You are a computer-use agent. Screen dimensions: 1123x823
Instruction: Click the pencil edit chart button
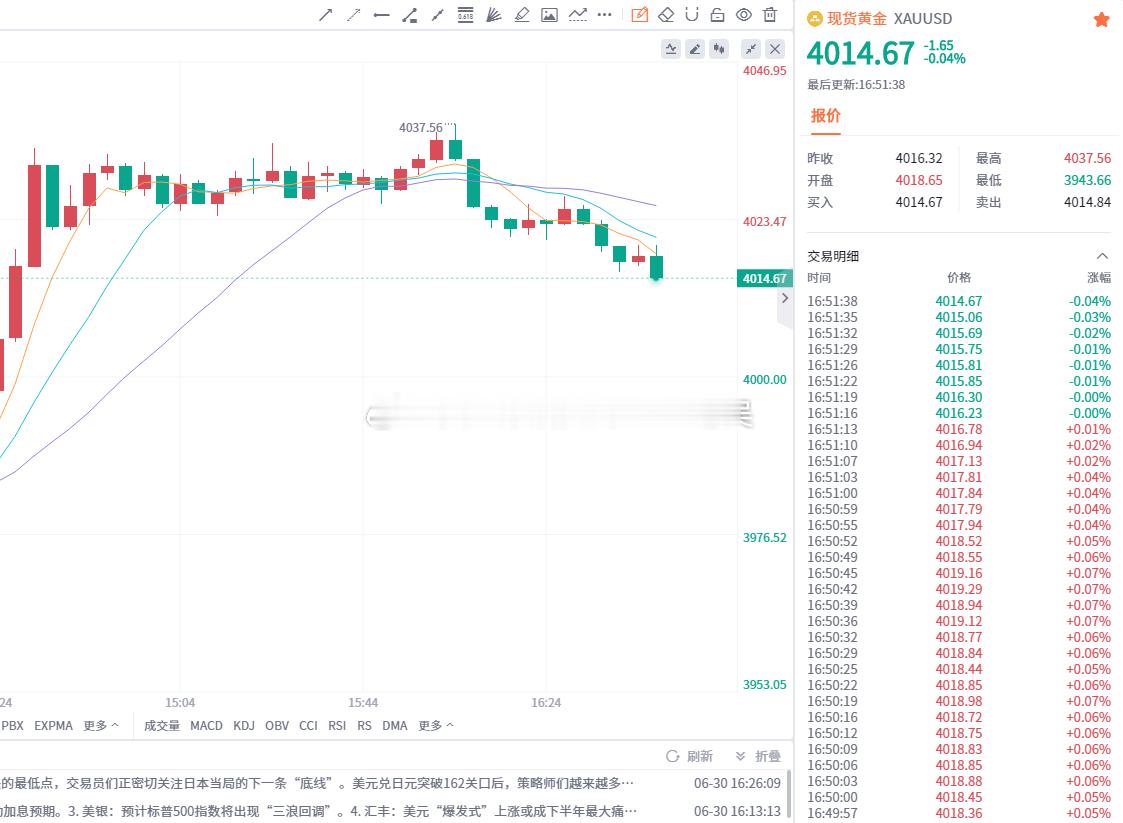point(695,49)
